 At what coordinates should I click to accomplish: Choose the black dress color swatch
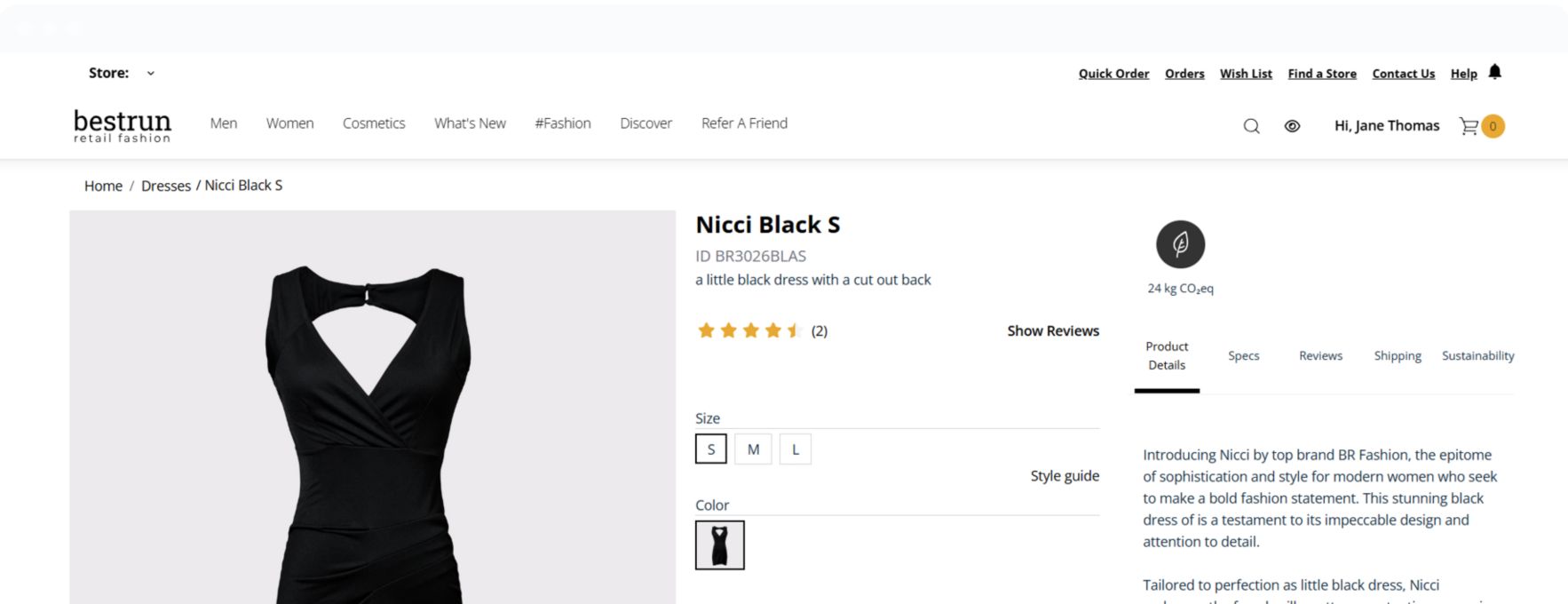(719, 544)
